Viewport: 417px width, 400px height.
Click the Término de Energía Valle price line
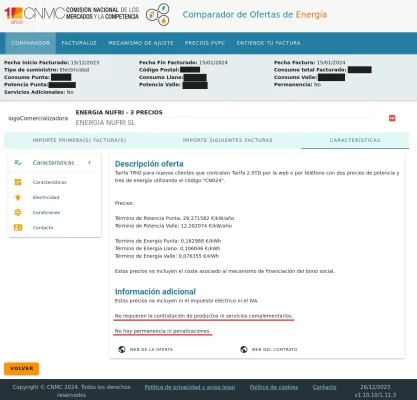coord(167,256)
